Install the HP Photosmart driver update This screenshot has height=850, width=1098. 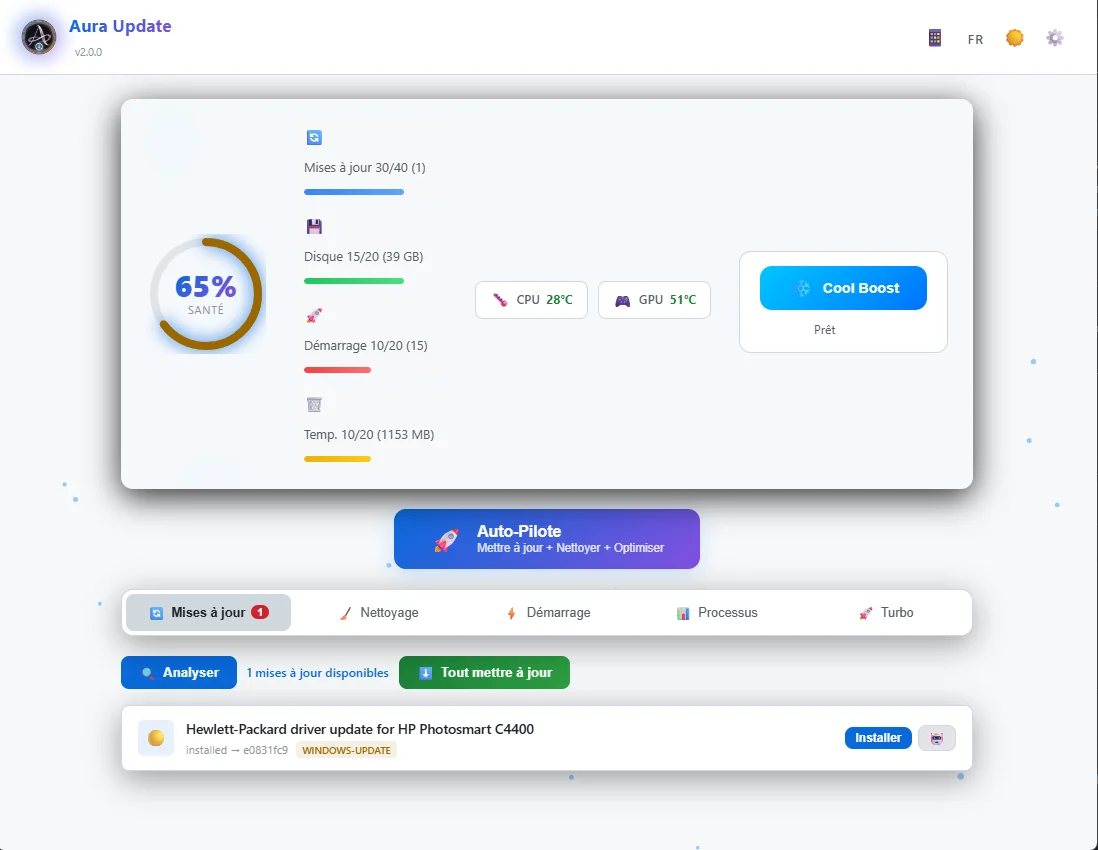(878, 738)
